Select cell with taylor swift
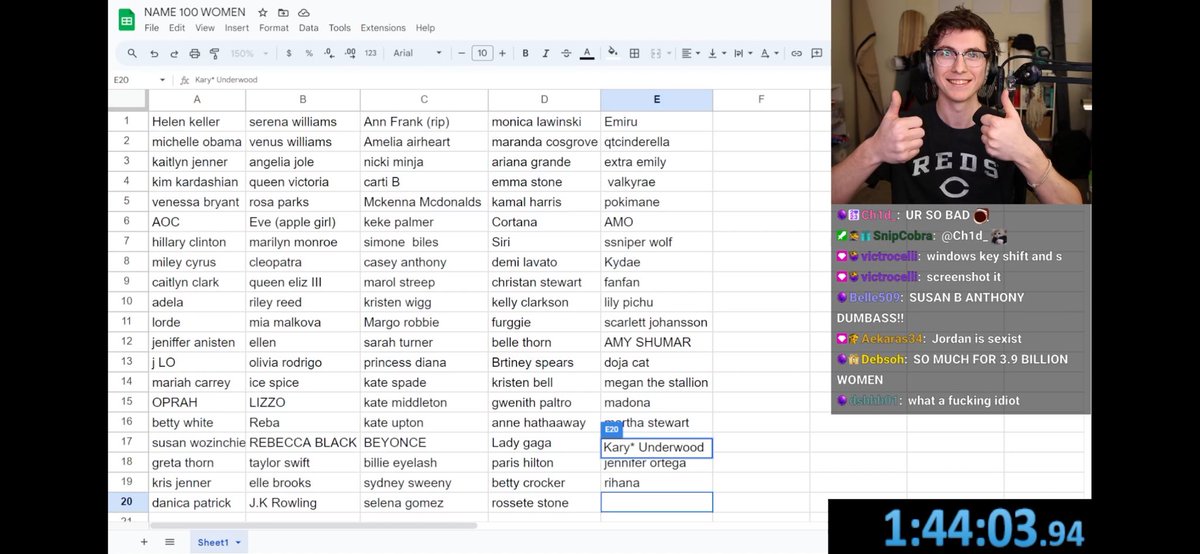 click(303, 463)
